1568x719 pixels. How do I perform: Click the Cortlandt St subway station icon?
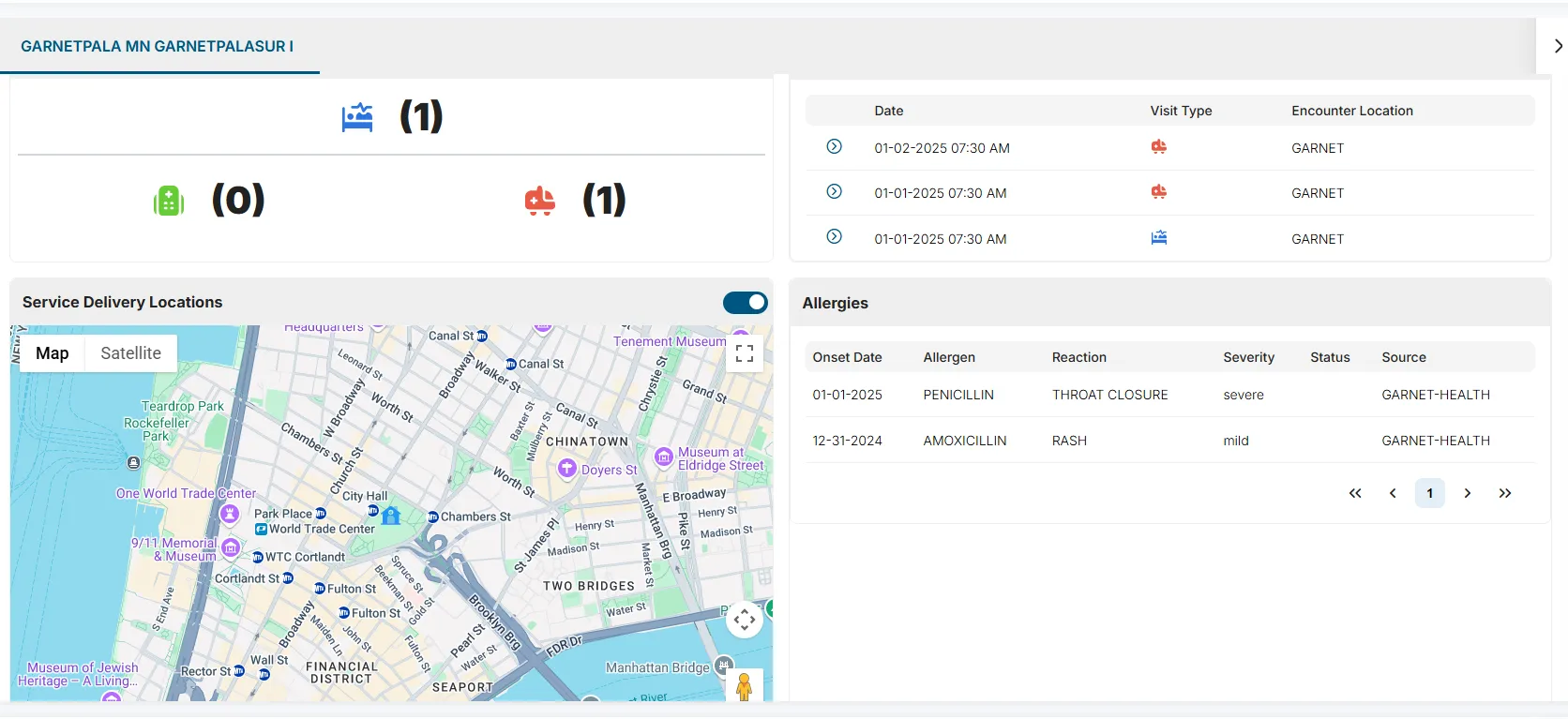288,578
